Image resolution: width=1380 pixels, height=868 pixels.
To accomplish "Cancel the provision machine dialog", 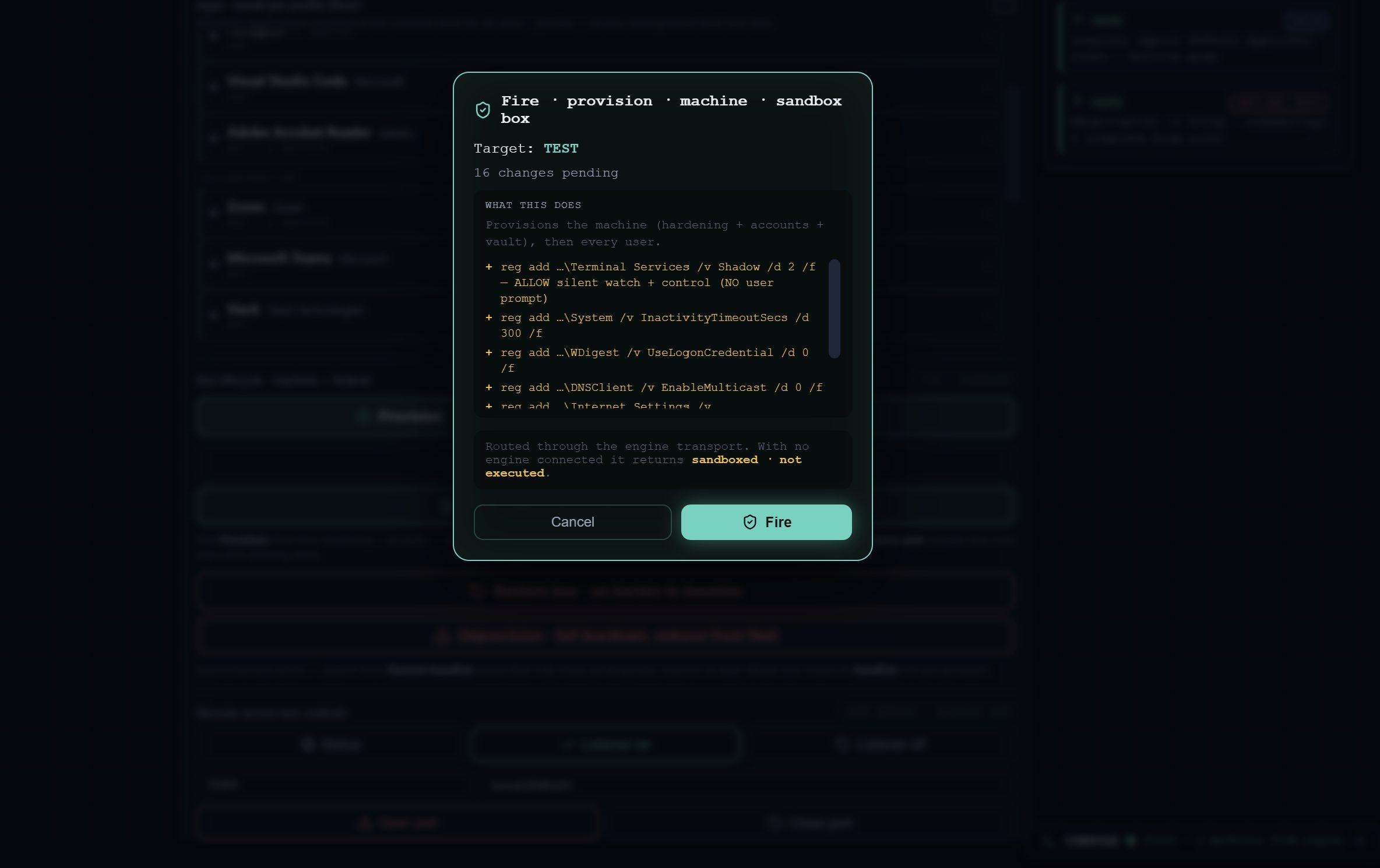I will [x=572, y=522].
